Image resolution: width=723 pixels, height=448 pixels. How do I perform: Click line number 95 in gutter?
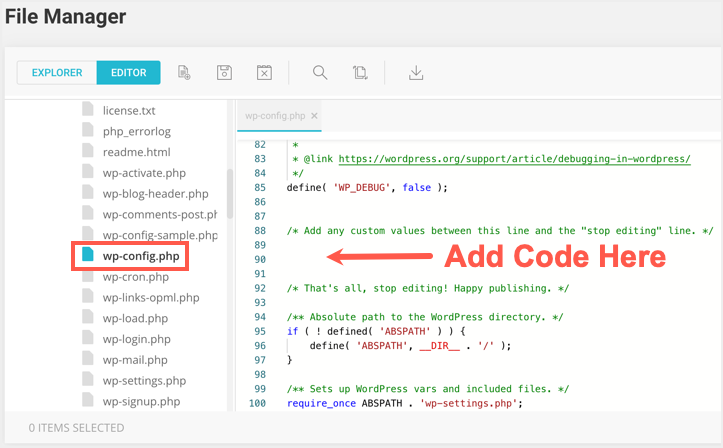(x=260, y=331)
